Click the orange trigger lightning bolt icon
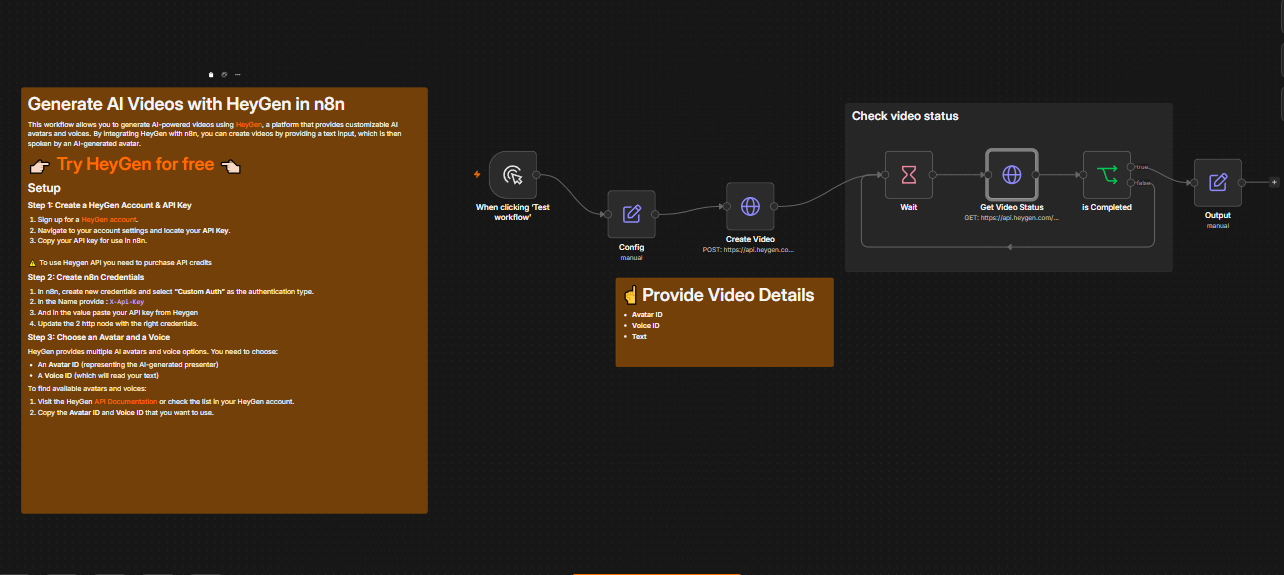Screen dimensions: 1284x575 [x=477, y=174]
